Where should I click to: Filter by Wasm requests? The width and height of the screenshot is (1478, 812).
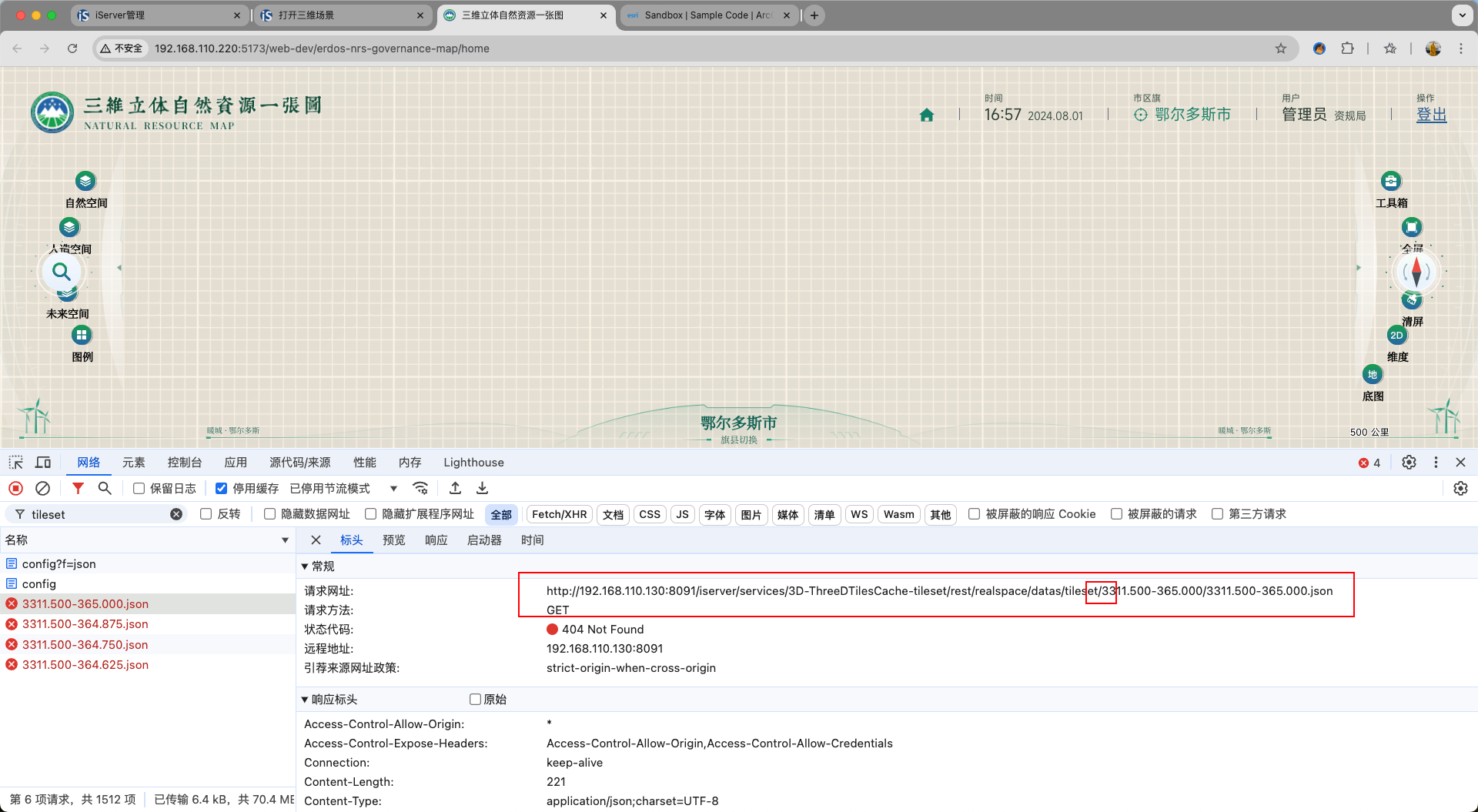tap(899, 514)
